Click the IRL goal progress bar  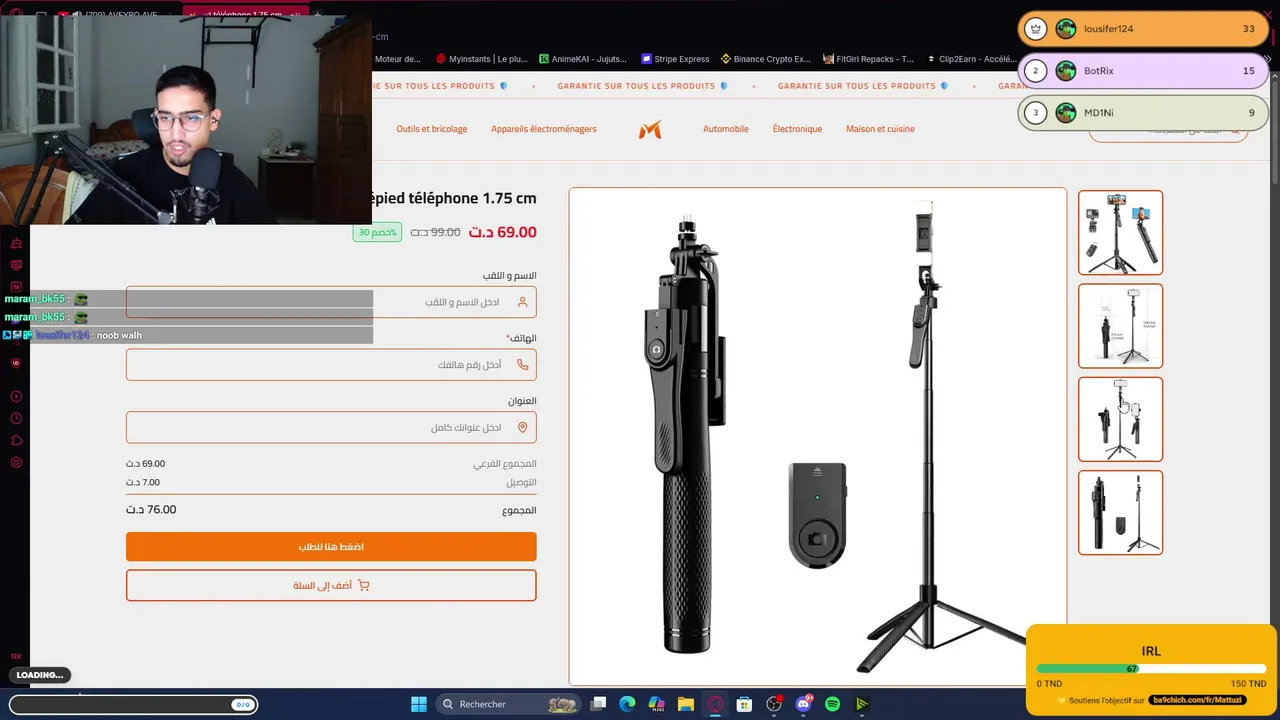pos(1151,669)
